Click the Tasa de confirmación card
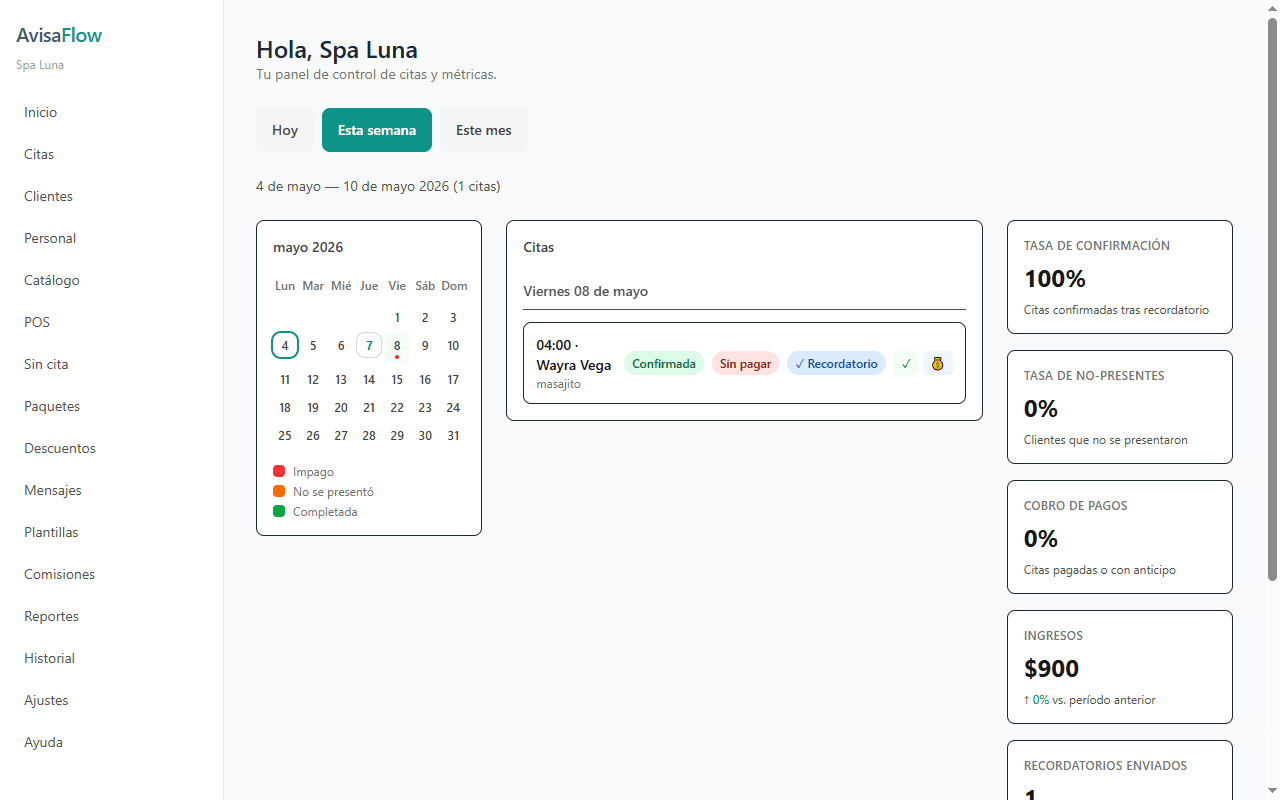 coord(1120,277)
